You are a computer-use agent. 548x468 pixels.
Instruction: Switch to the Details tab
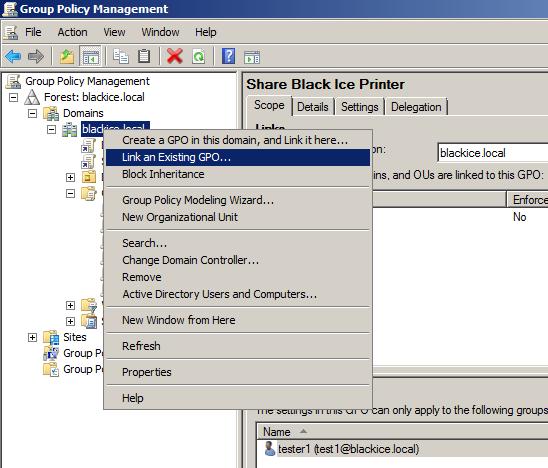tap(313, 107)
